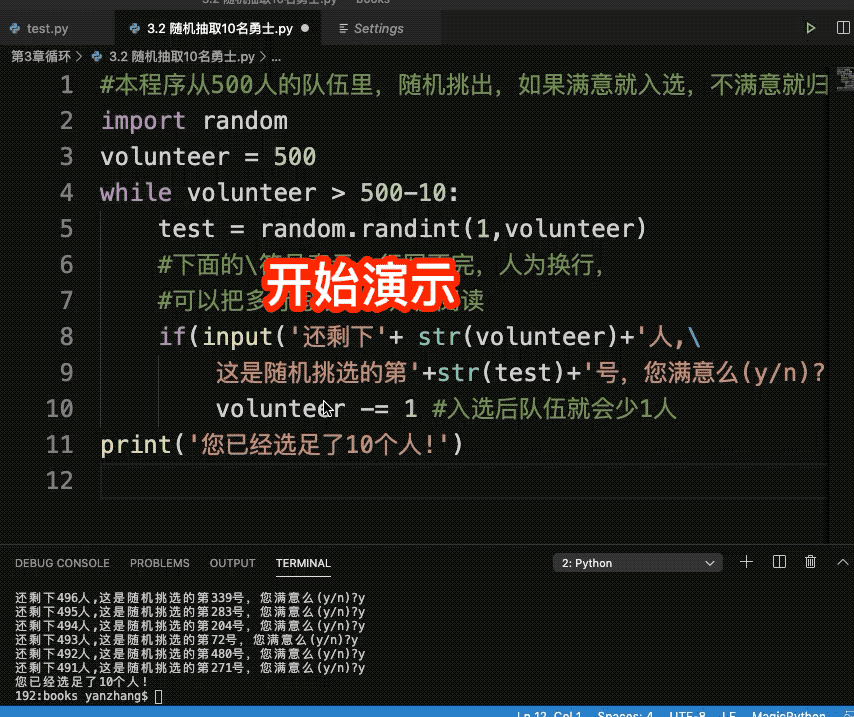Switch to the test.py editor tab
Viewport: 854px width, 717px height.
click(x=45, y=28)
